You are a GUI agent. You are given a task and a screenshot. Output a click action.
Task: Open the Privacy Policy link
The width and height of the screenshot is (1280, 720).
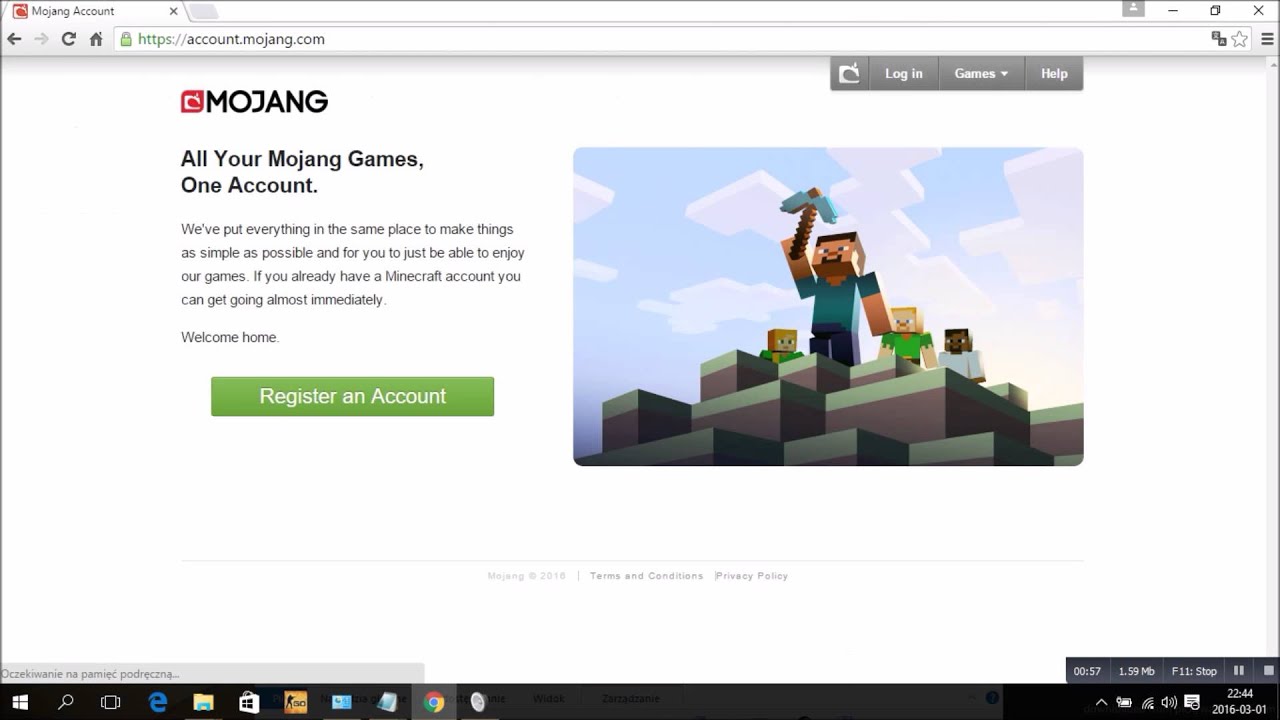click(x=752, y=576)
